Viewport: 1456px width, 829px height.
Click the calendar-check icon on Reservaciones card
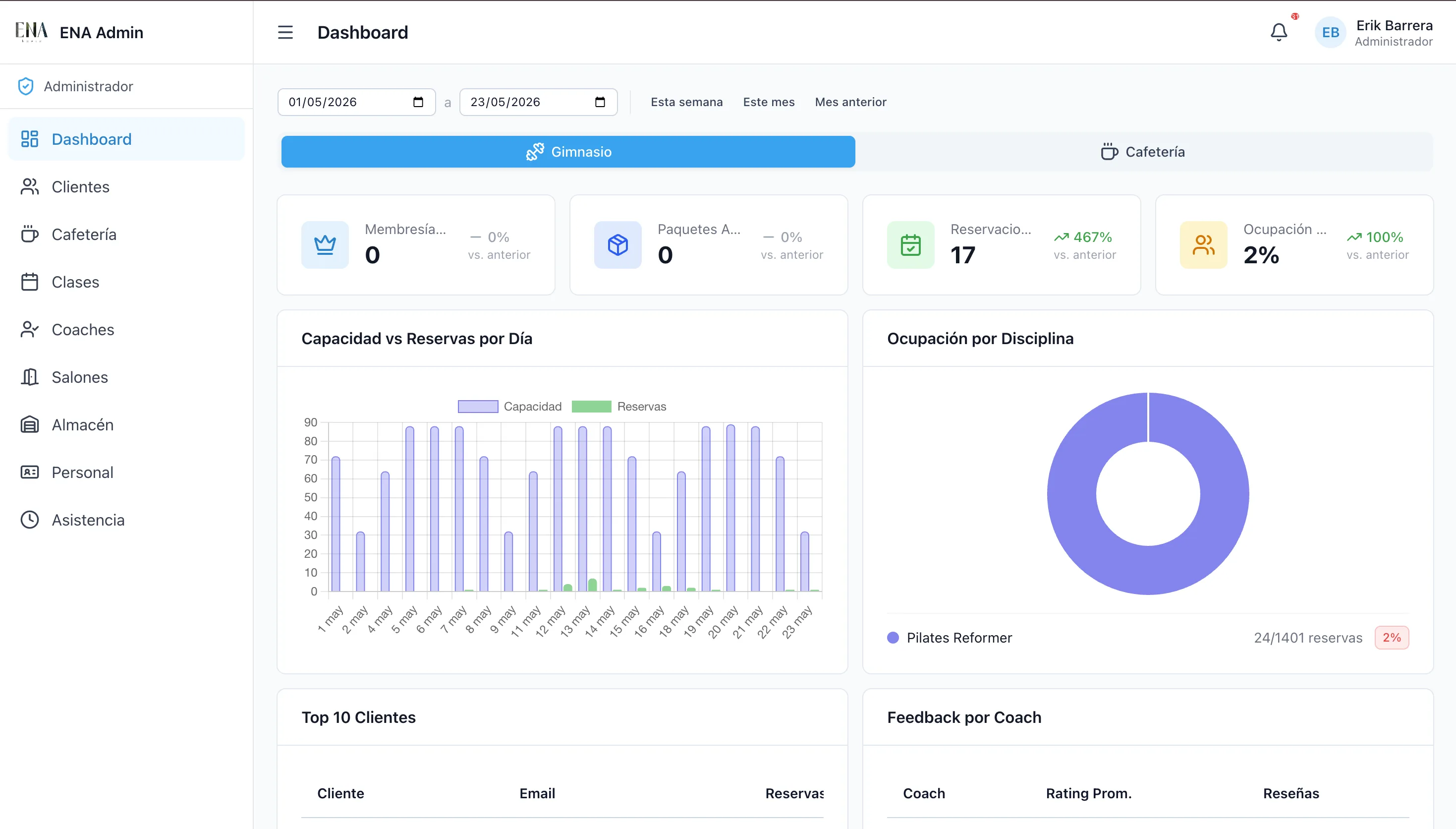(x=911, y=245)
